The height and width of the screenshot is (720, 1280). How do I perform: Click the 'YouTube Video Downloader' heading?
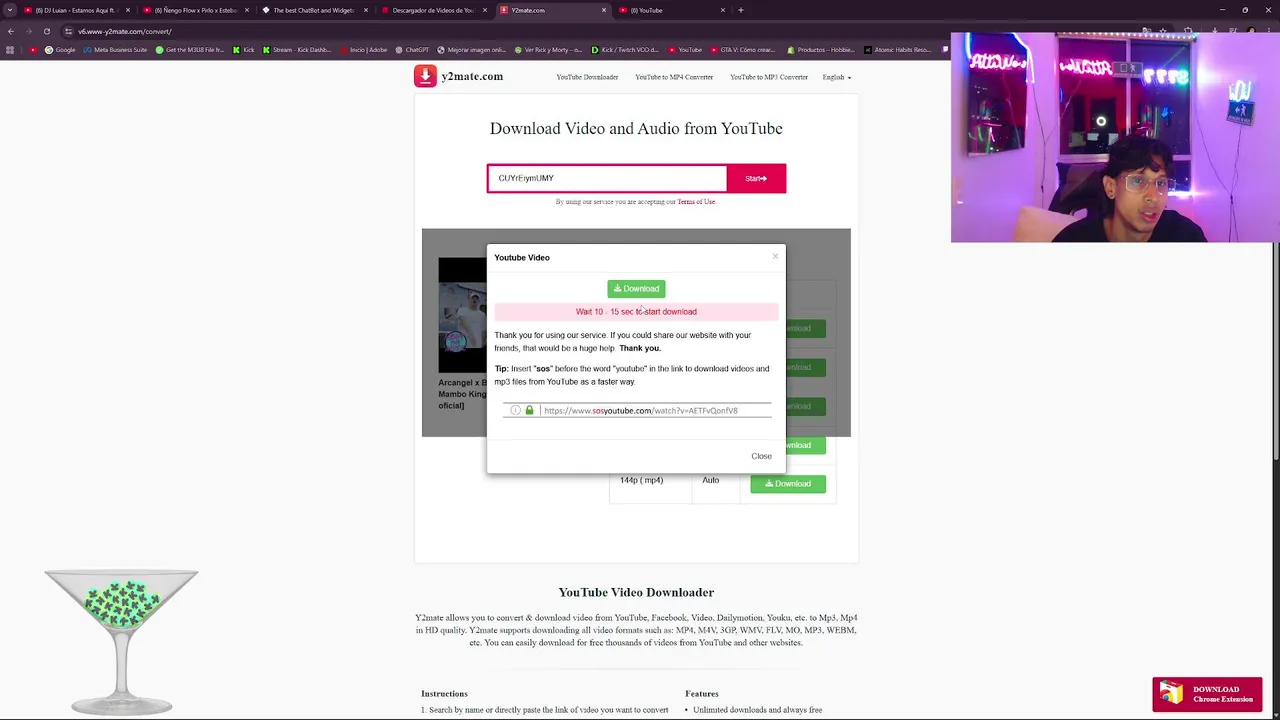[636, 593]
